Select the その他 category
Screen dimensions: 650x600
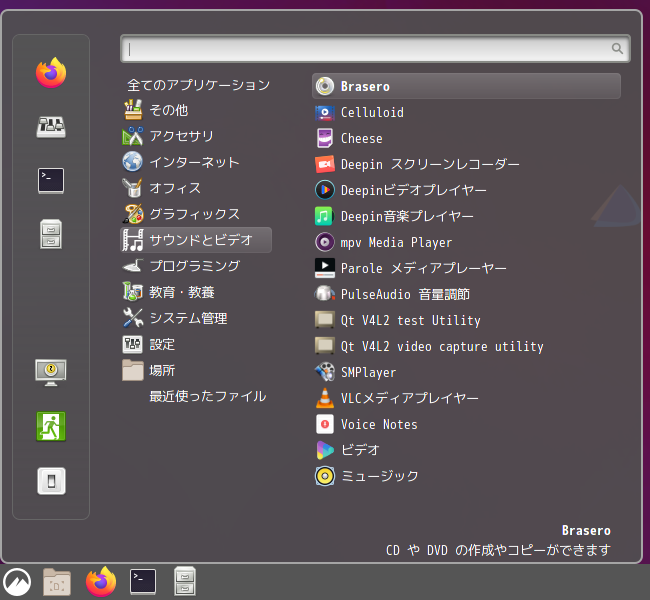196,110
